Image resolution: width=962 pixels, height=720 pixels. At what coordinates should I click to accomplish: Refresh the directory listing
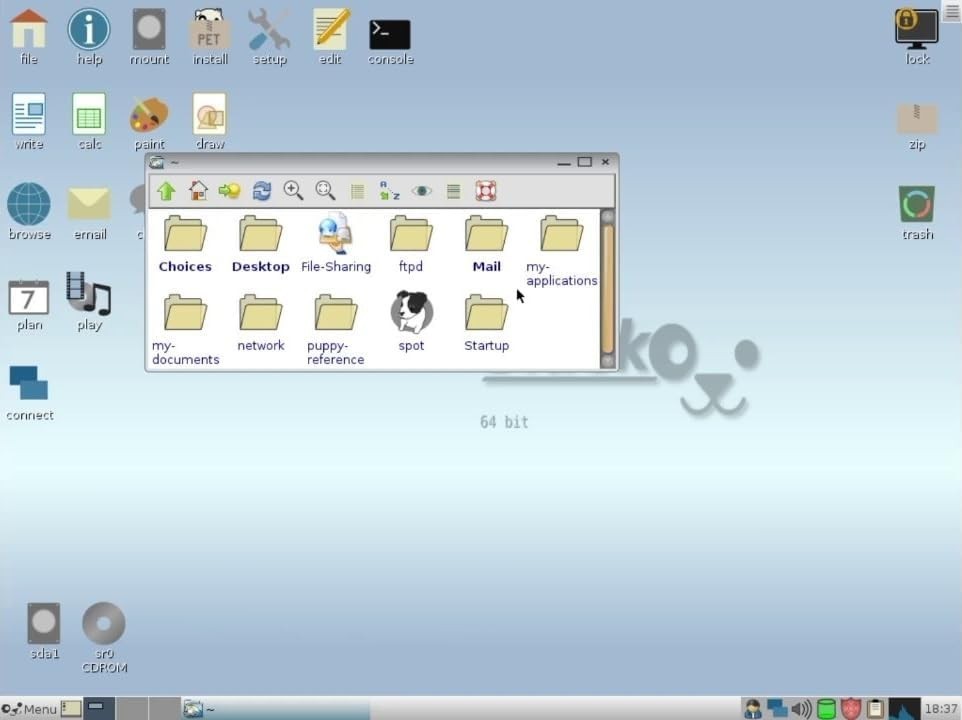pos(262,191)
